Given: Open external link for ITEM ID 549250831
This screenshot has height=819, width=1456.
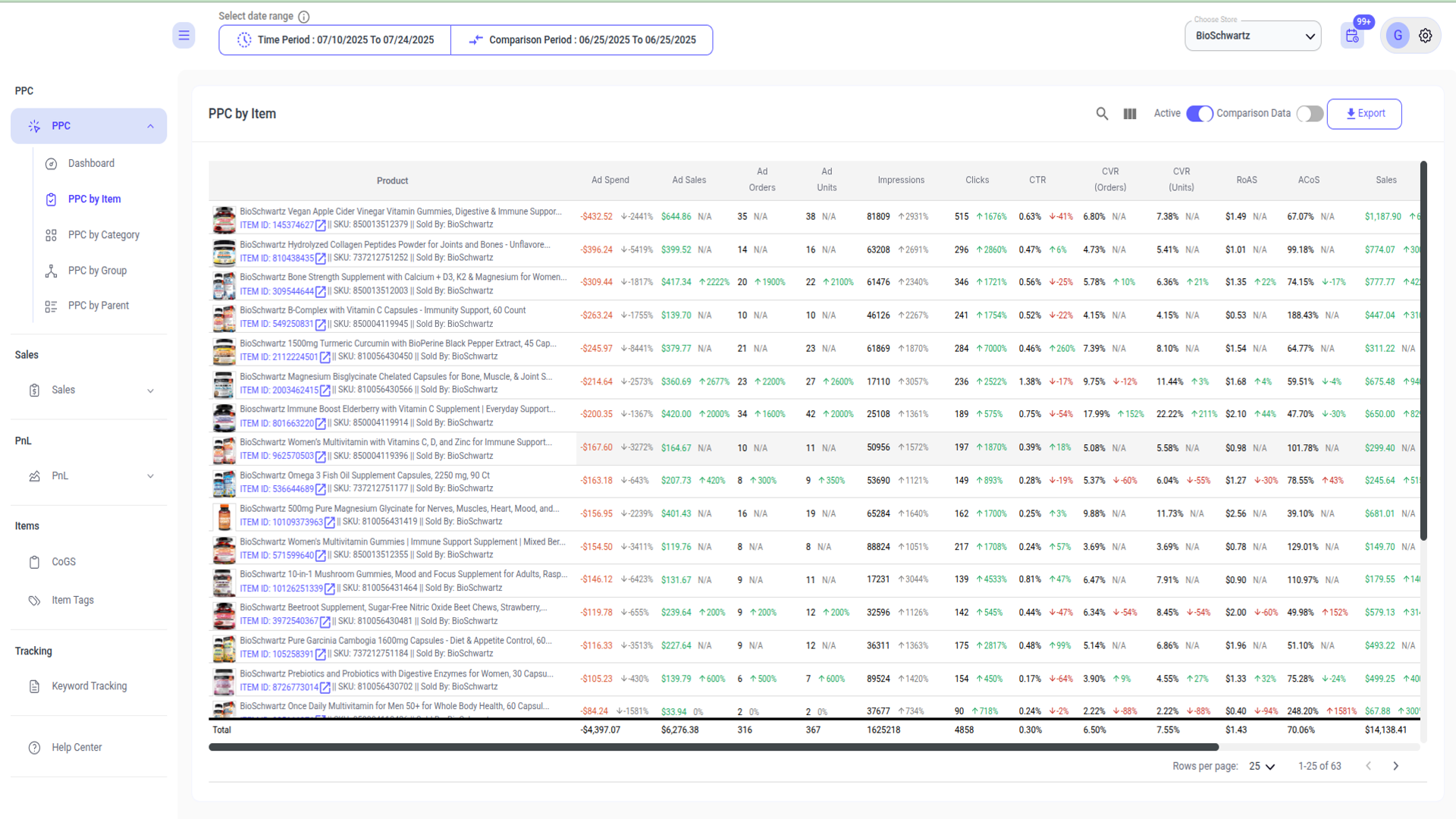Looking at the screenshot, I should [x=321, y=325].
